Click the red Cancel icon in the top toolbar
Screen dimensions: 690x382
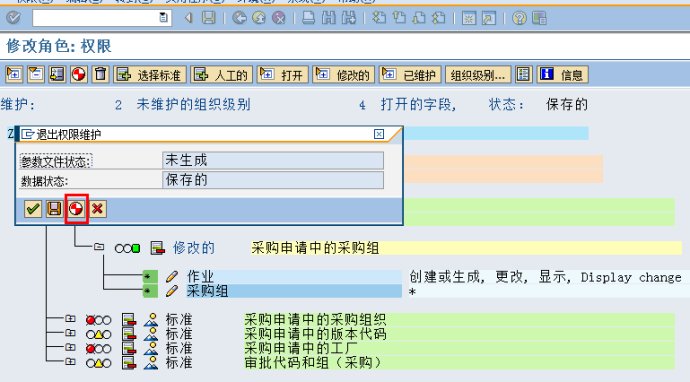coord(279,18)
